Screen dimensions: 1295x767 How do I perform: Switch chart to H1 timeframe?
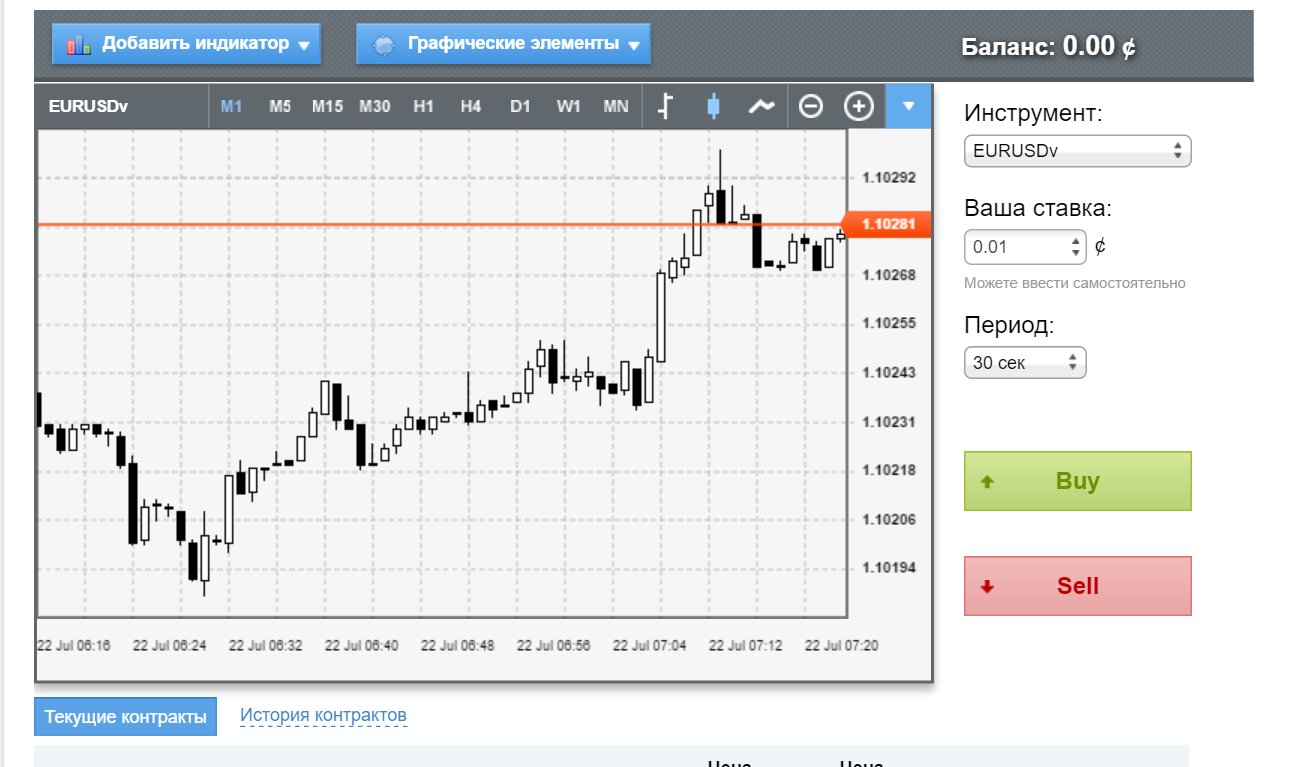(423, 106)
